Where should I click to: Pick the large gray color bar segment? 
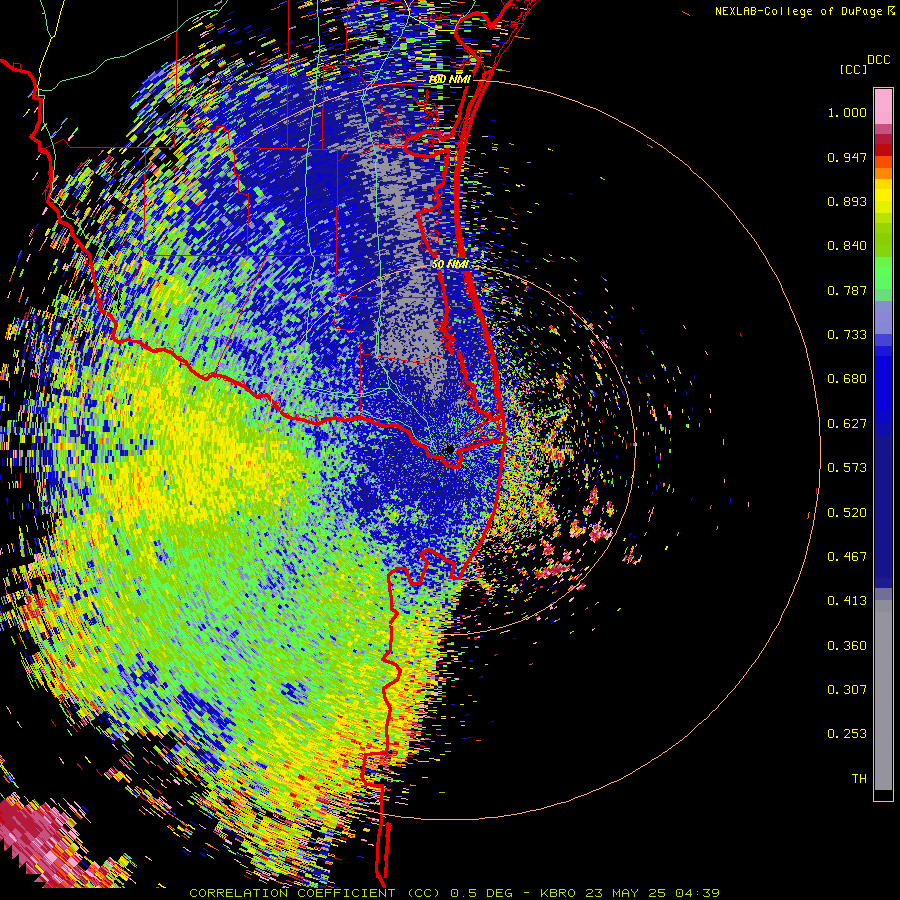pyautogui.click(x=883, y=695)
